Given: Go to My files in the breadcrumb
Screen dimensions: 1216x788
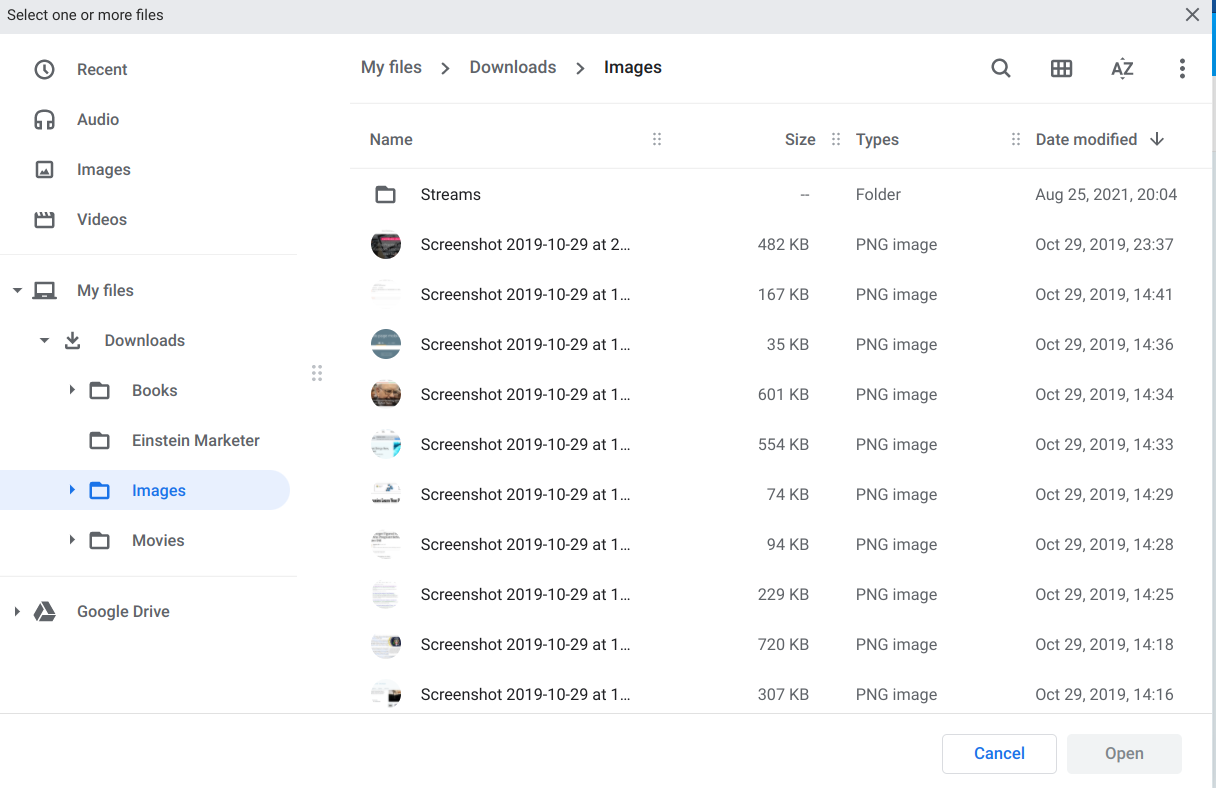Looking at the screenshot, I should (x=391, y=67).
